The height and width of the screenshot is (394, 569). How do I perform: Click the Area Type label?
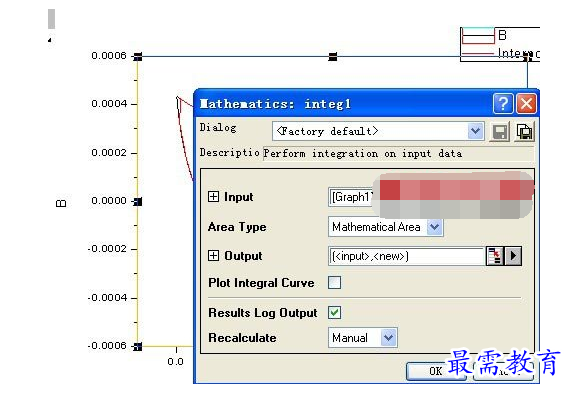pyautogui.click(x=237, y=227)
